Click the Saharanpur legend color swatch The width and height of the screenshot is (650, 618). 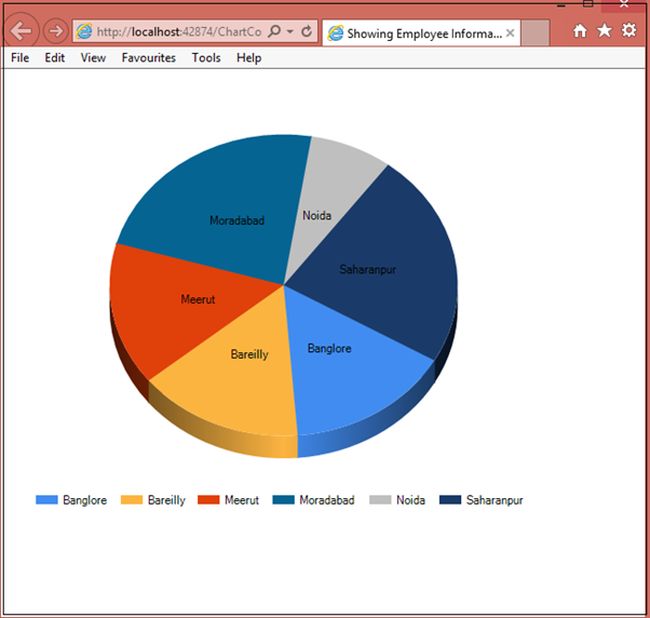[450, 500]
